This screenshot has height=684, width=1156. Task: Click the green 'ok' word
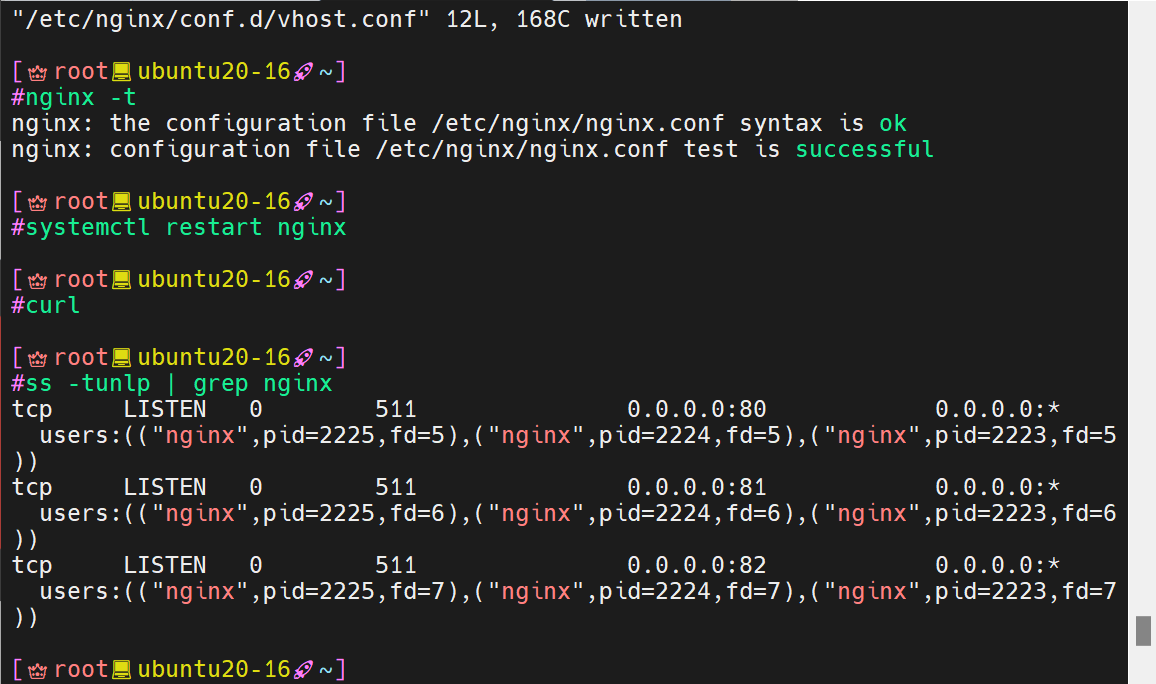pyautogui.click(x=893, y=123)
